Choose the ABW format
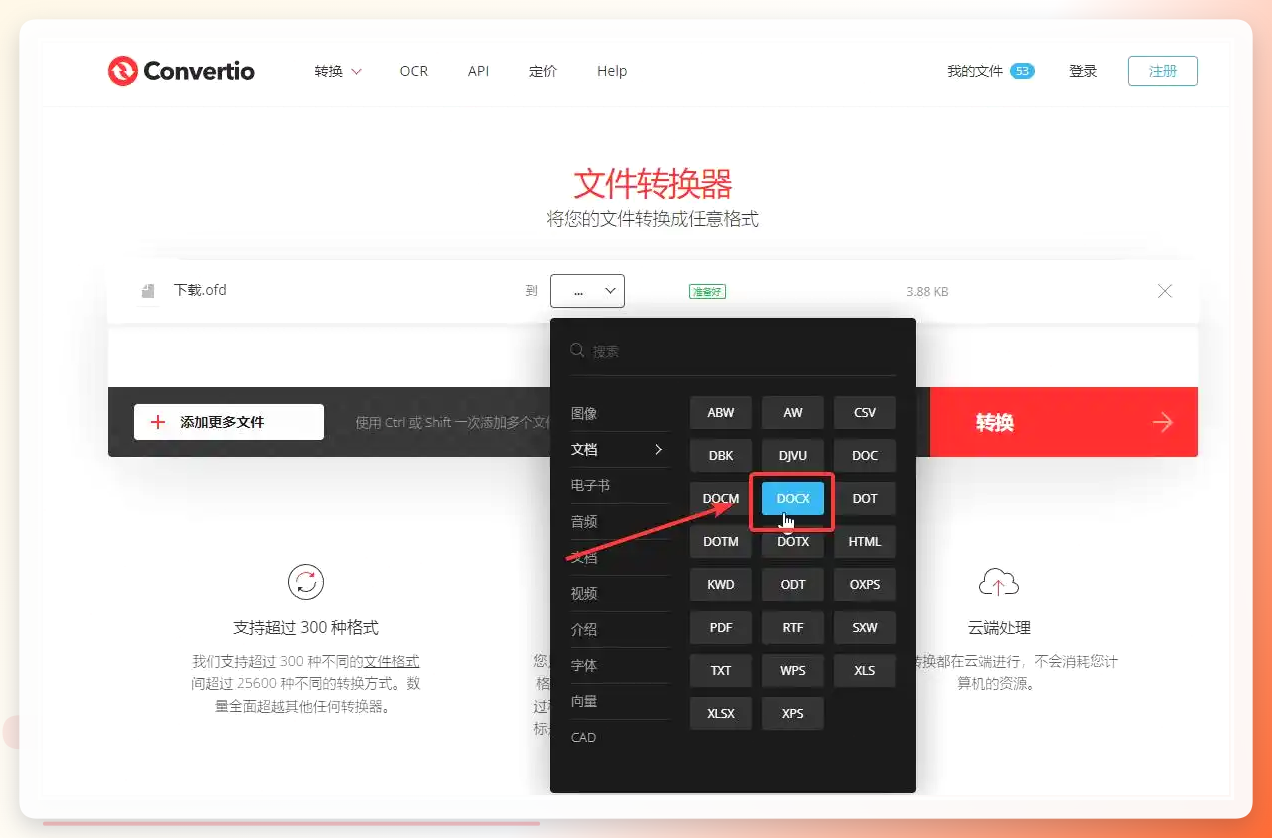1272x838 pixels. tap(721, 412)
